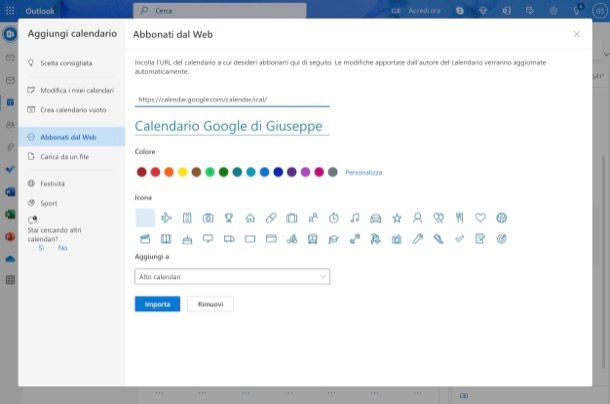Open the PowerPoint app in left rail

click(x=10, y=236)
